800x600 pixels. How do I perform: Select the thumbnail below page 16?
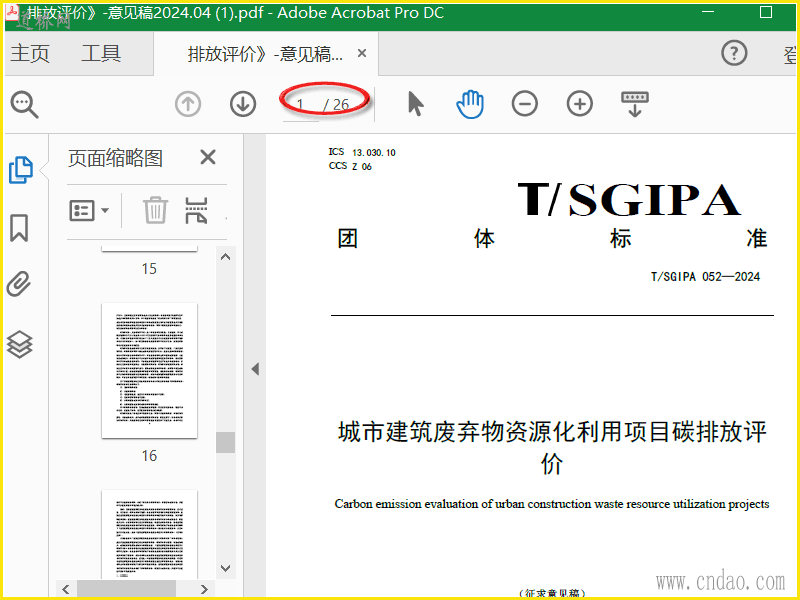point(149,534)
